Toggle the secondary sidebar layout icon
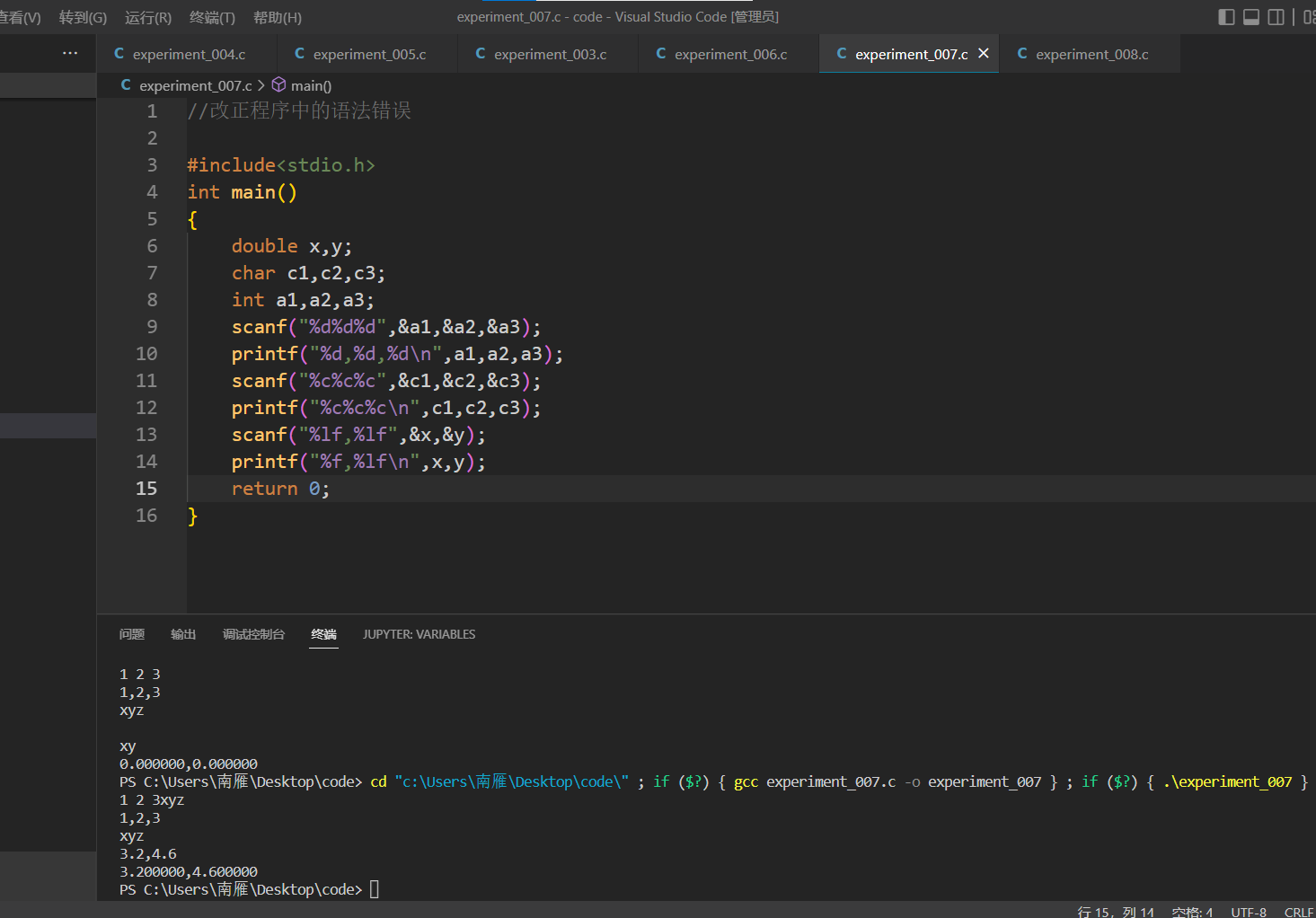The width and height of the screenshot is (1316, 918). pos(1276,17)
